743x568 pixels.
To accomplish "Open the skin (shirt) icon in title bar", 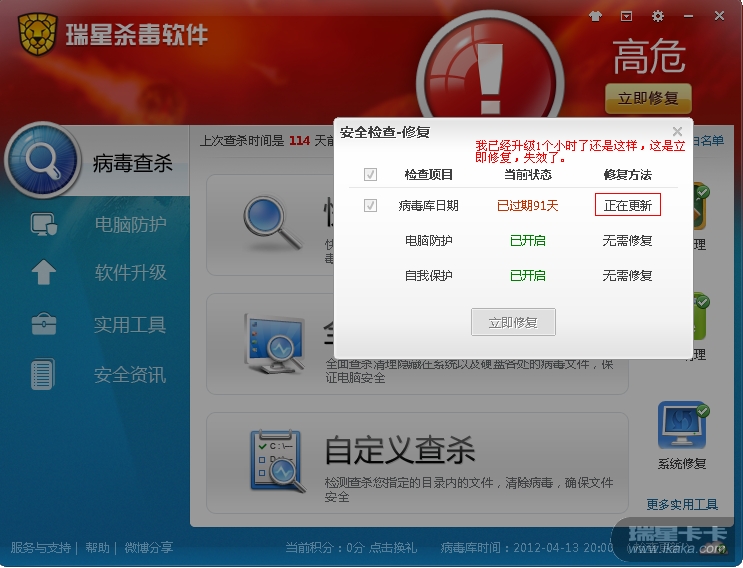I will click(x=596, y=17).
